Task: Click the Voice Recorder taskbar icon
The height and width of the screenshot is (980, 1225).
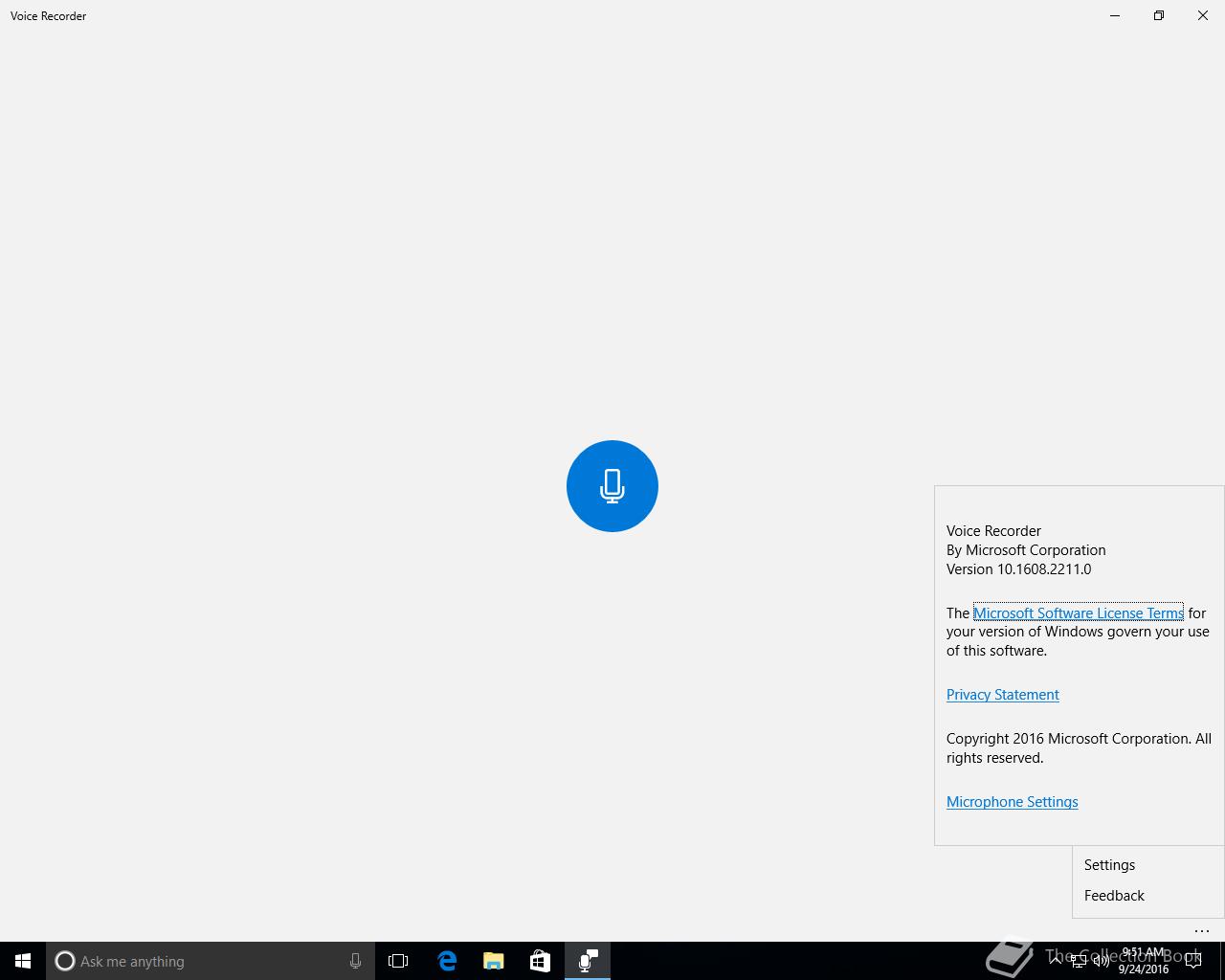Action: coord(588,961)
